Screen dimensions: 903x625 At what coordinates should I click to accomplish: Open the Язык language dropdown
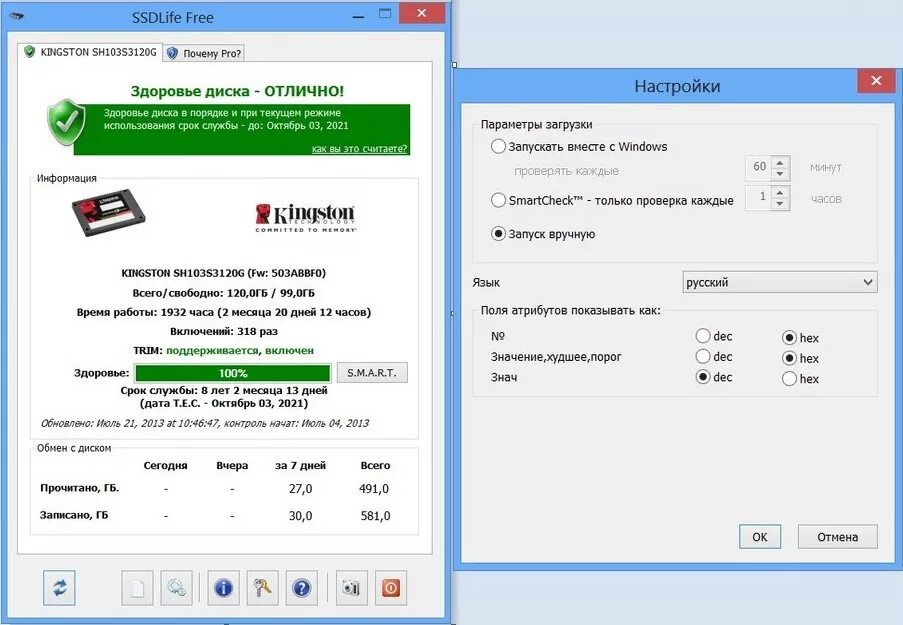tap(780, 282)
